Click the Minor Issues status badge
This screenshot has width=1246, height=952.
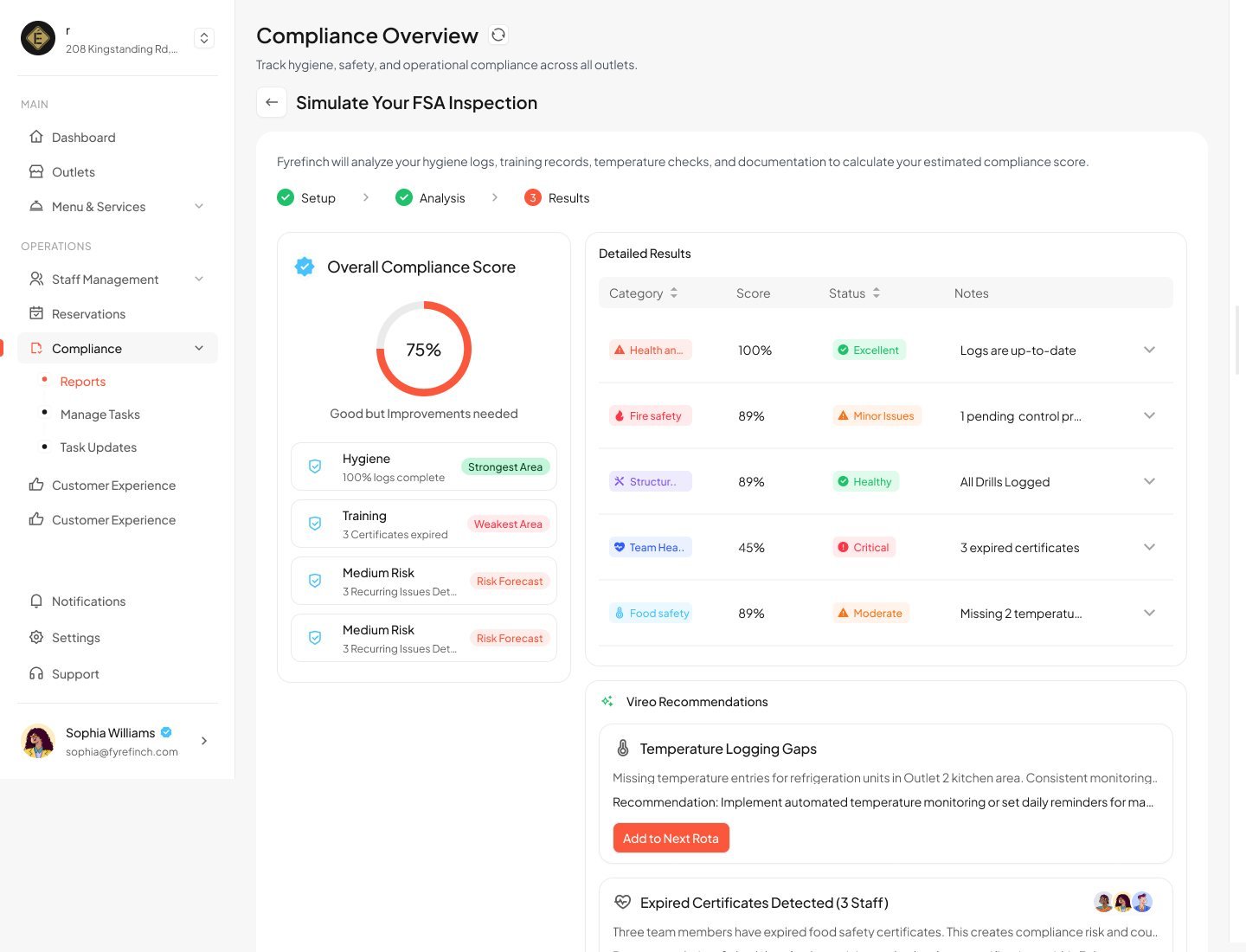coord(876,415)
